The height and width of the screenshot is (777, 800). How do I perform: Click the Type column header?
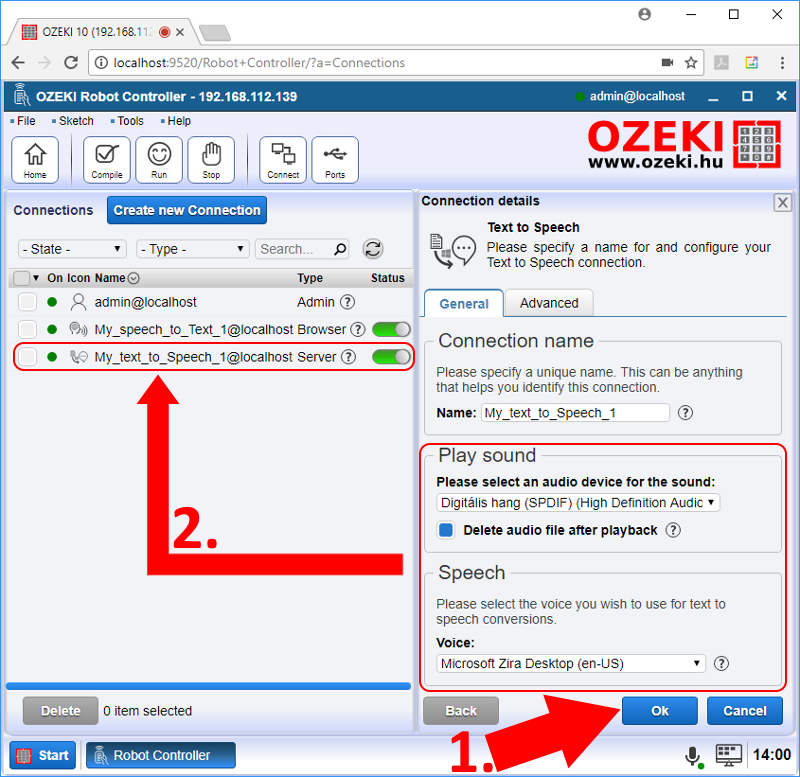click(x=310, y=278)
